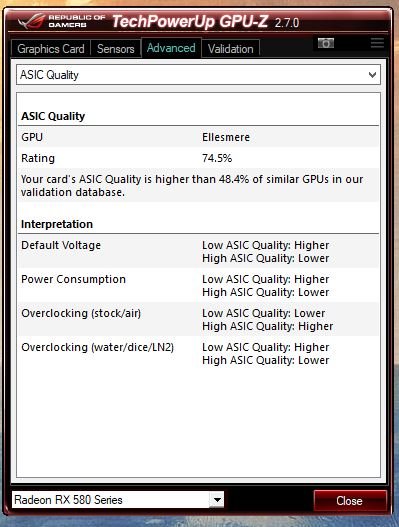Click the camera screenshot icon
Screen dimensions: 399x527
click(326, 43)
